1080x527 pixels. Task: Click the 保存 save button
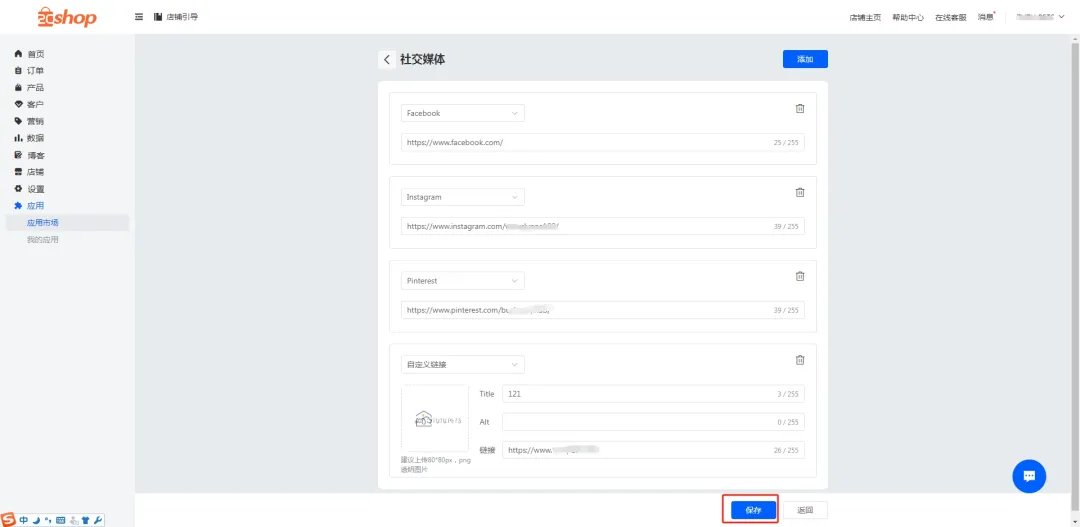[754, 510]
